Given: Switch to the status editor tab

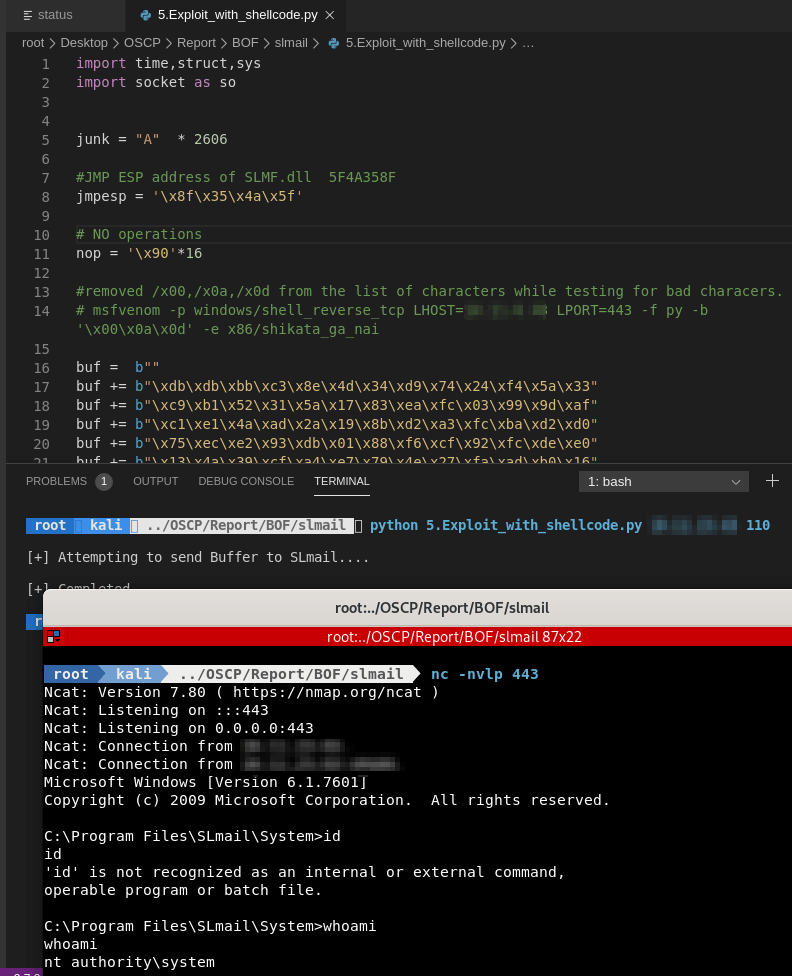Looking at the screenshot, I should click(55, 15).
